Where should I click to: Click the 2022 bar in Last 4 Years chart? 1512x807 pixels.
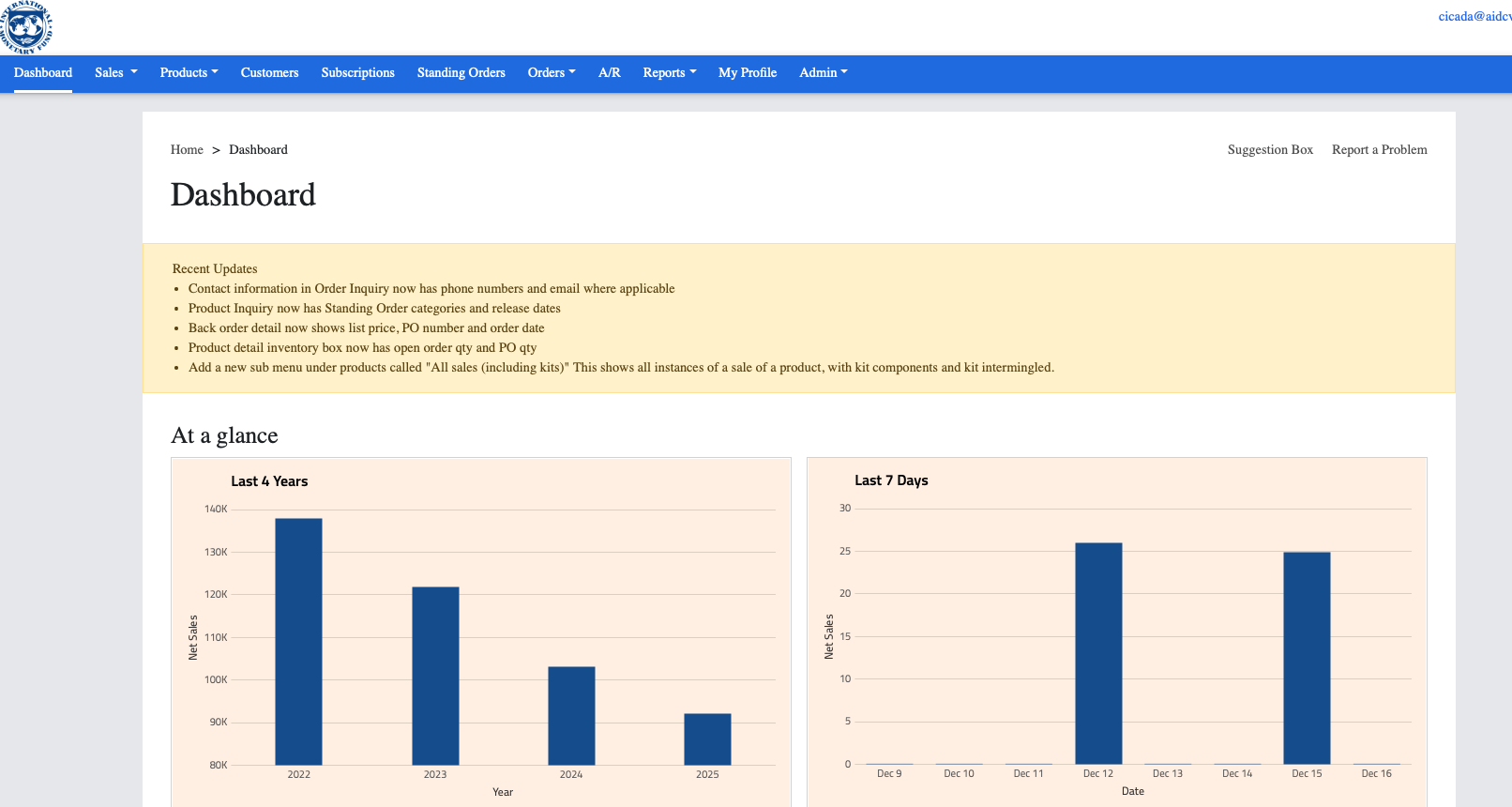298,642
